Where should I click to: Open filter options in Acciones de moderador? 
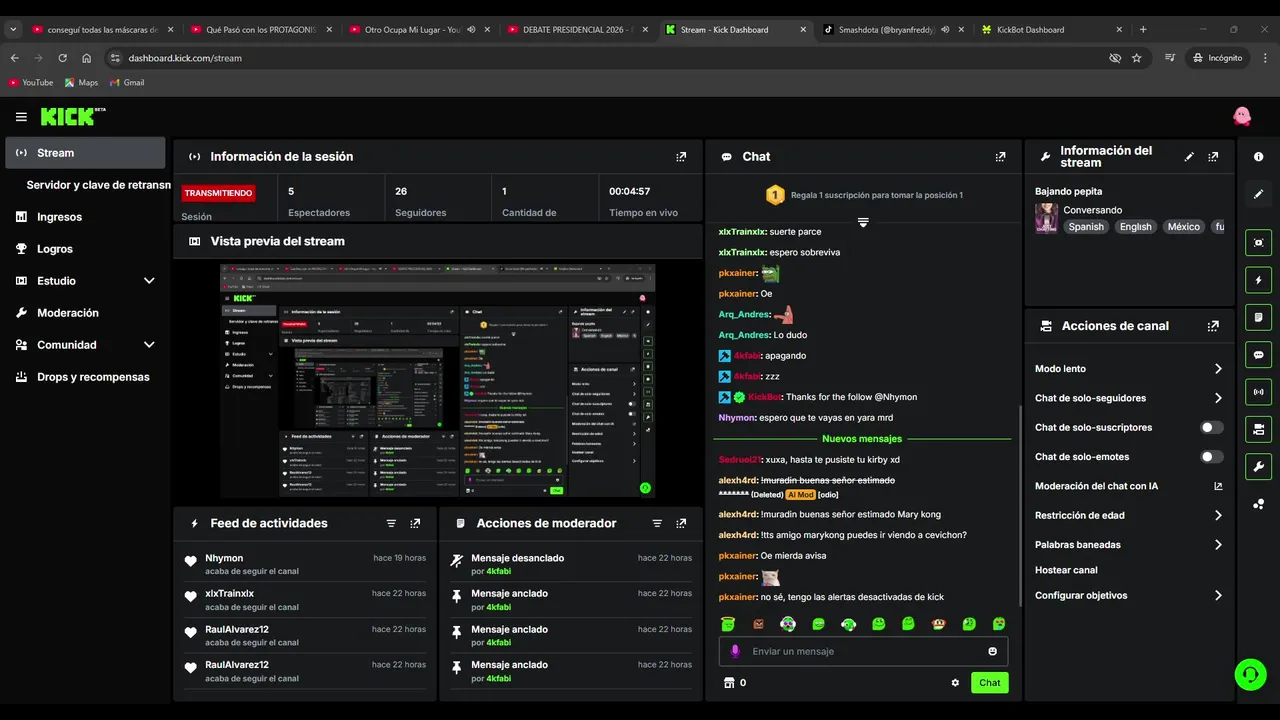pyautogui.click(x=657, y=523)
